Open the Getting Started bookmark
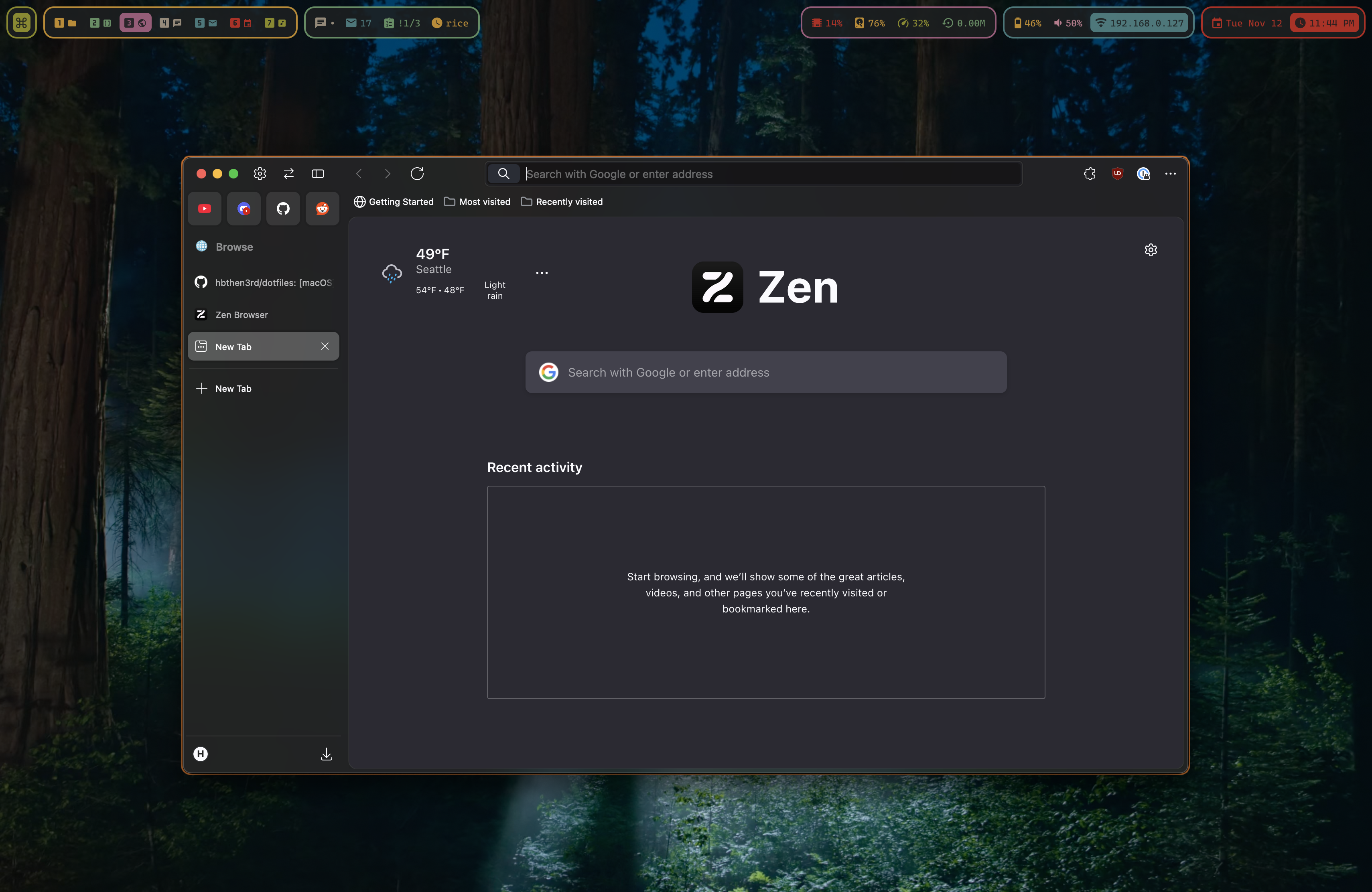 coord(394,202)
